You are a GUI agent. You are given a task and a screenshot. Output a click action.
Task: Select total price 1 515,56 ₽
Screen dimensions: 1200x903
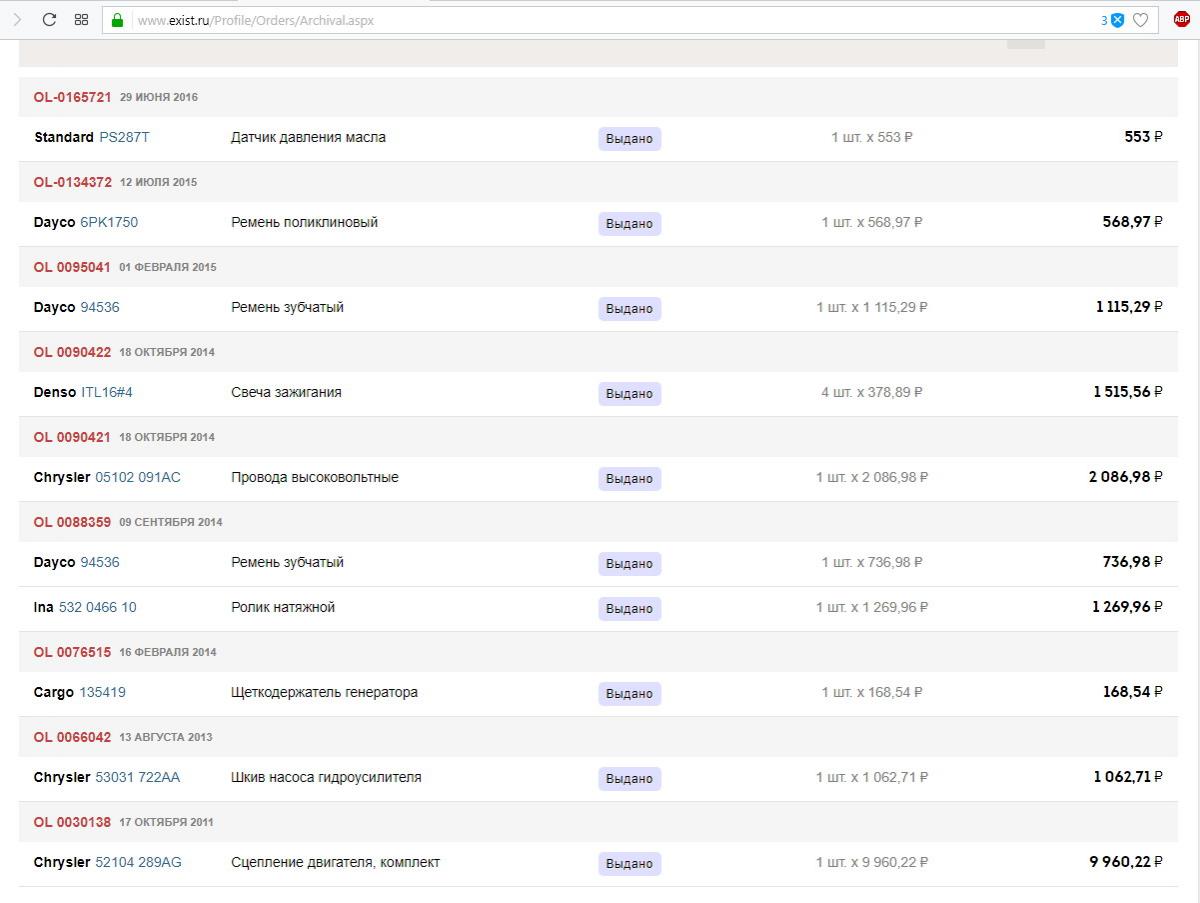click(x=1128, y=392)
